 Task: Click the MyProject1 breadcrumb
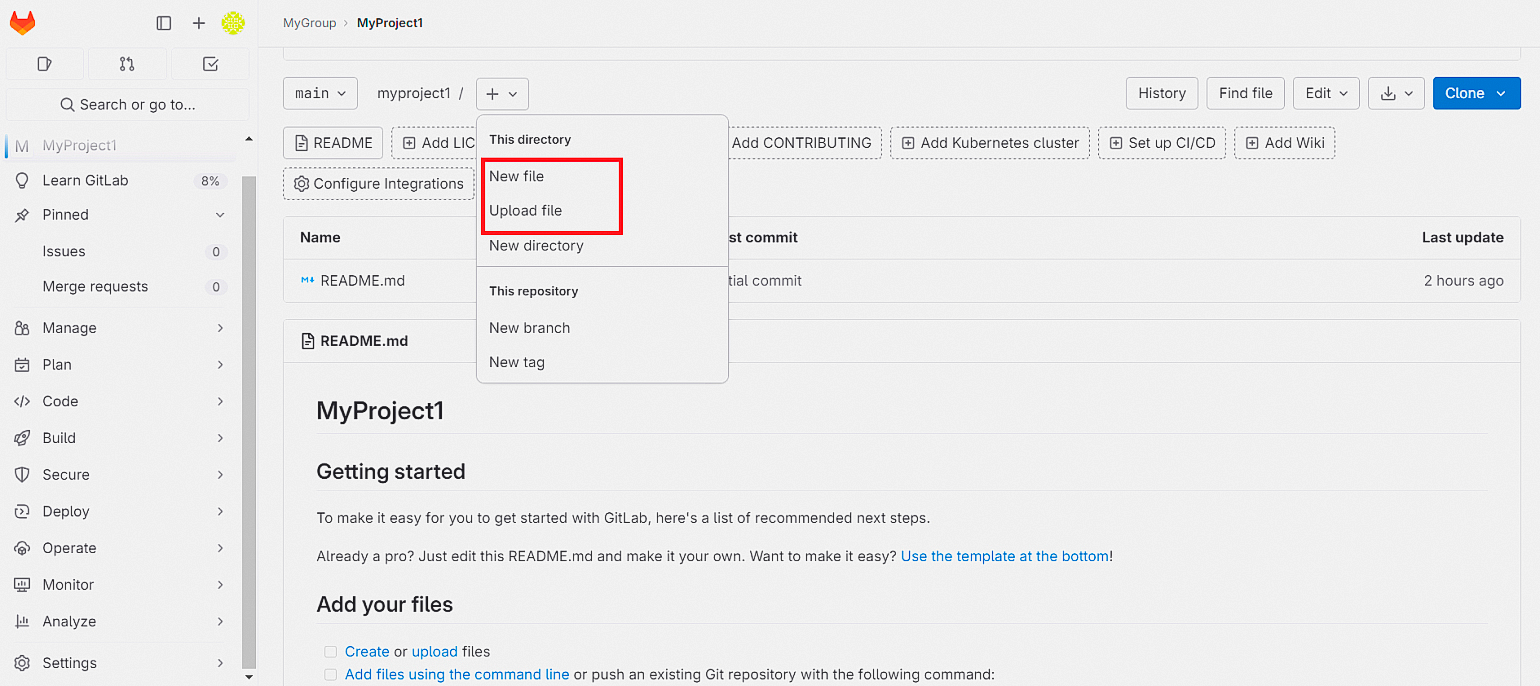(390, 23)
